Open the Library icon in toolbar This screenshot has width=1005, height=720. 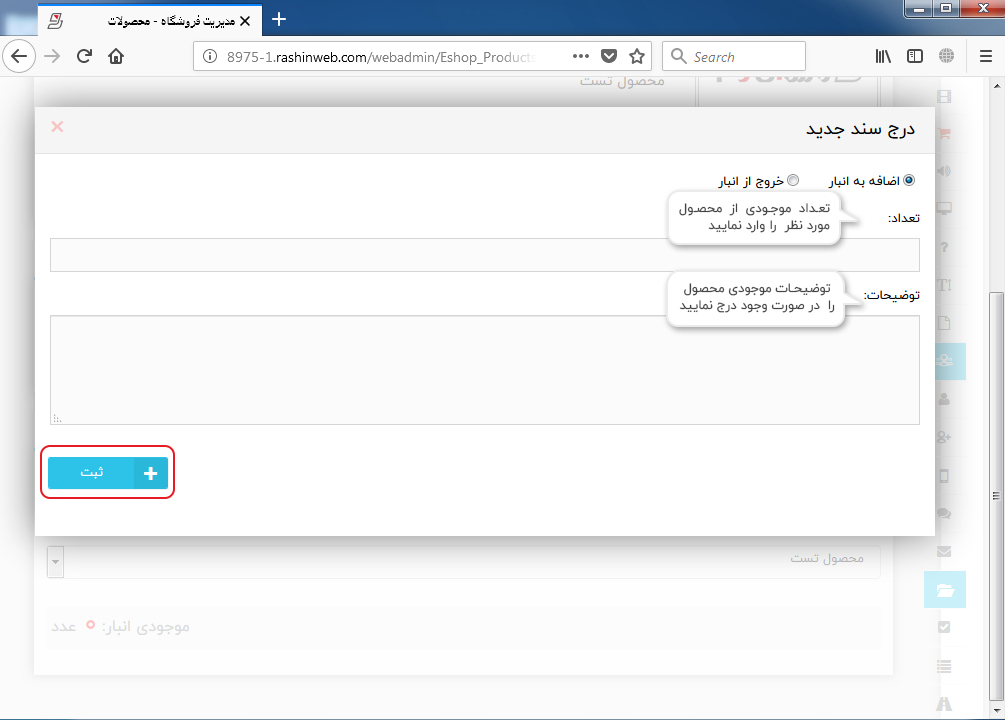pos(883,56)
